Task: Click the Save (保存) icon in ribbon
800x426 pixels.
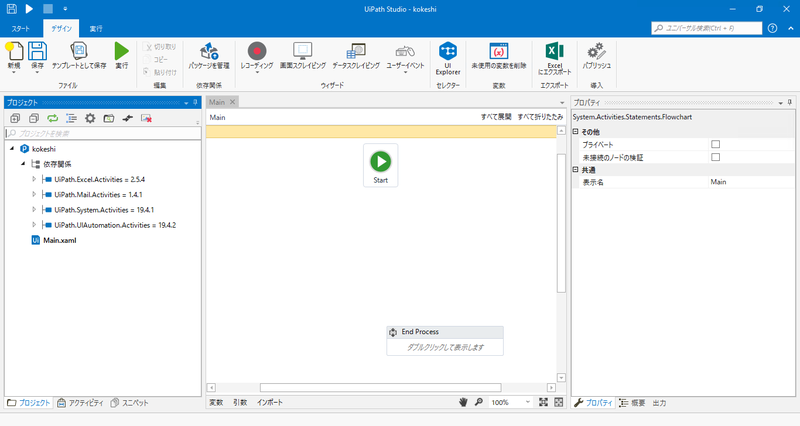Action: (x=37, y=52)
